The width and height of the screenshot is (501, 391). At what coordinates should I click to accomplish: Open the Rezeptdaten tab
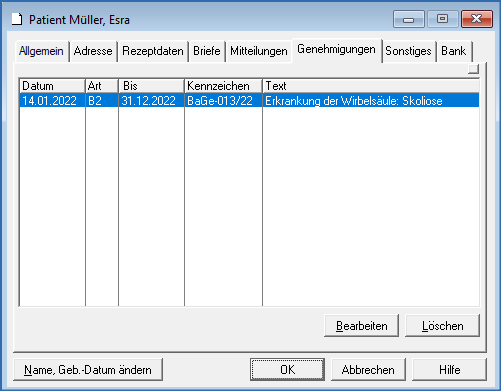pyautogui.click(x=153, y=51)
